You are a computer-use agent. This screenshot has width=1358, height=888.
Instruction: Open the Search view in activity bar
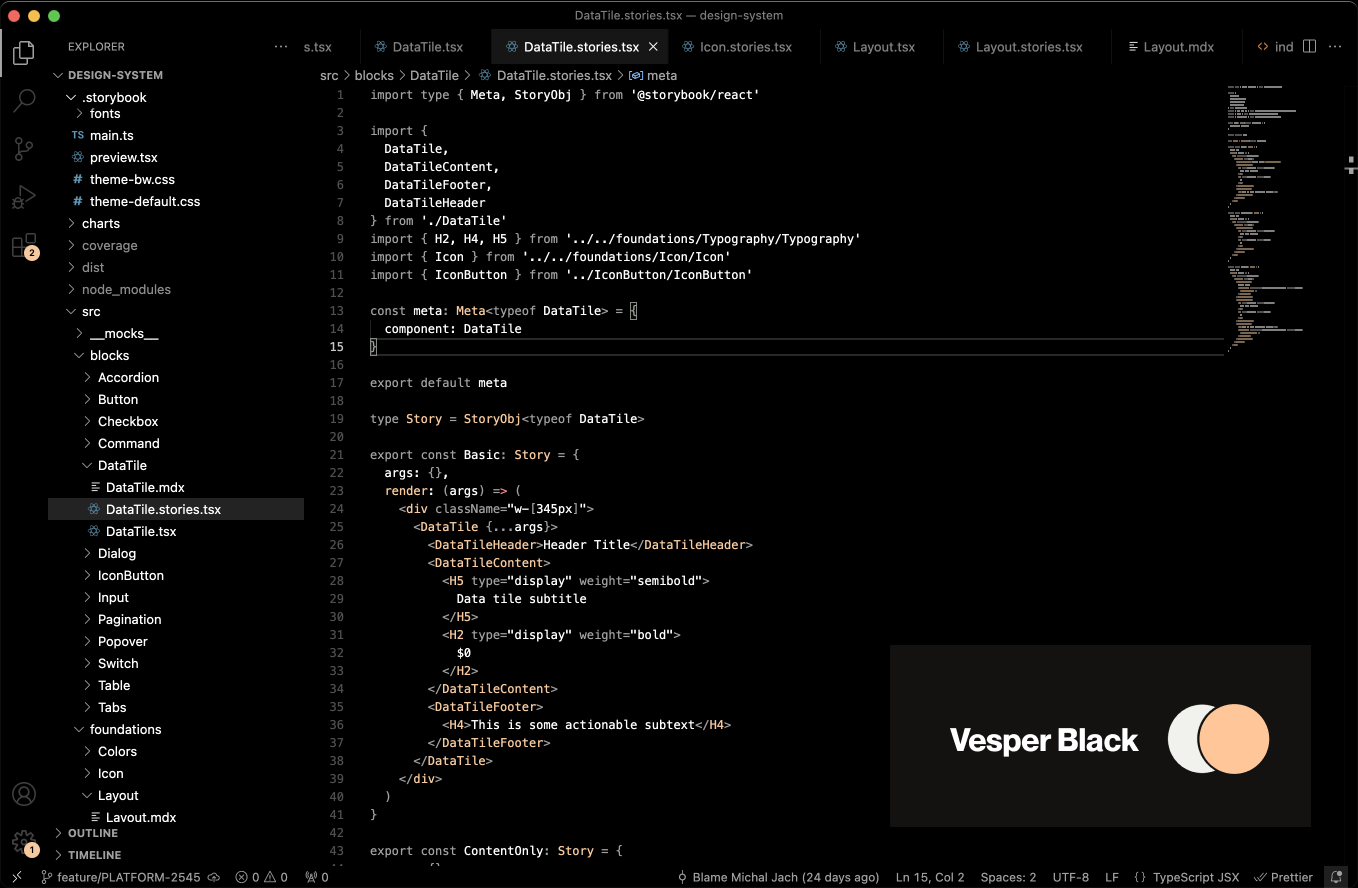pos(24,100)
